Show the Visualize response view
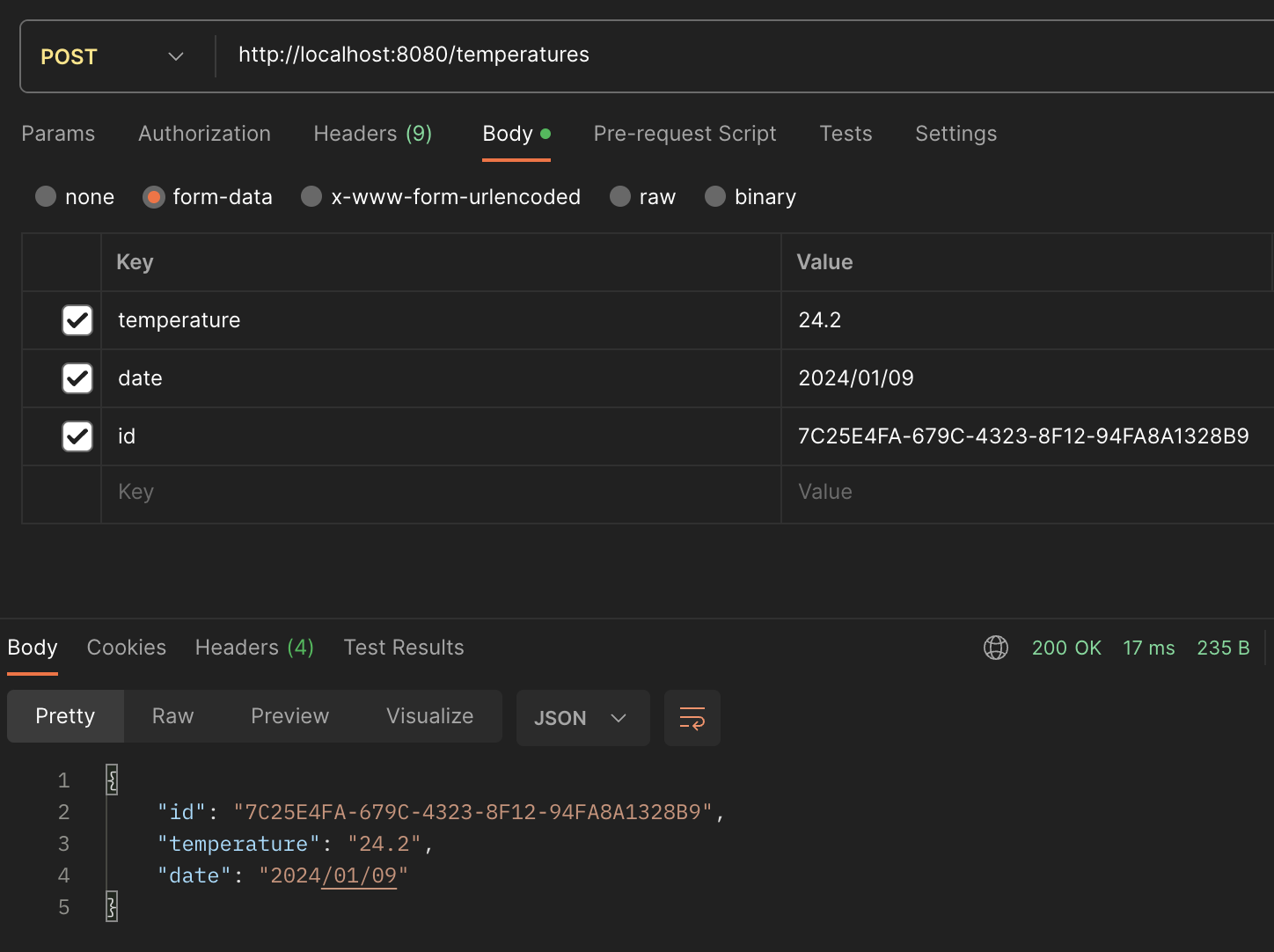 tap(429, 716)
